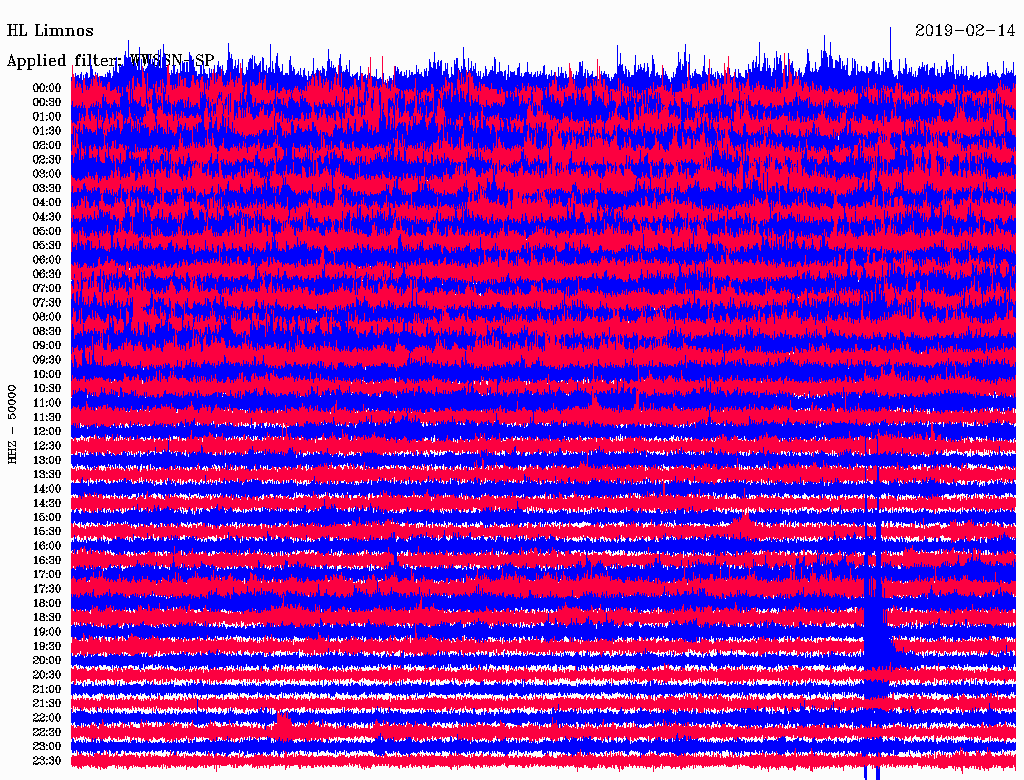Select the 12:30 time row label
This screenshot has height=780, width=1024.
click(x=47, y=446)
